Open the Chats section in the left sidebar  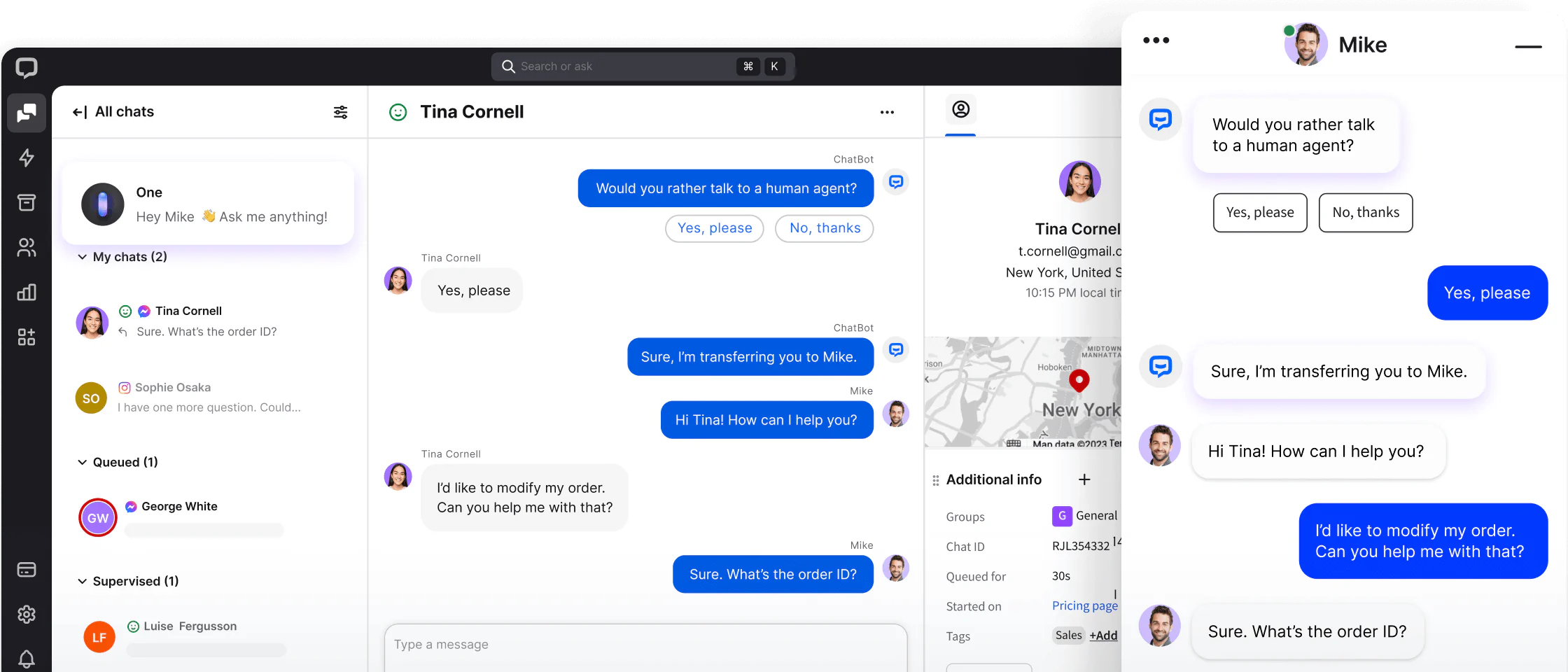pos(26,113)
